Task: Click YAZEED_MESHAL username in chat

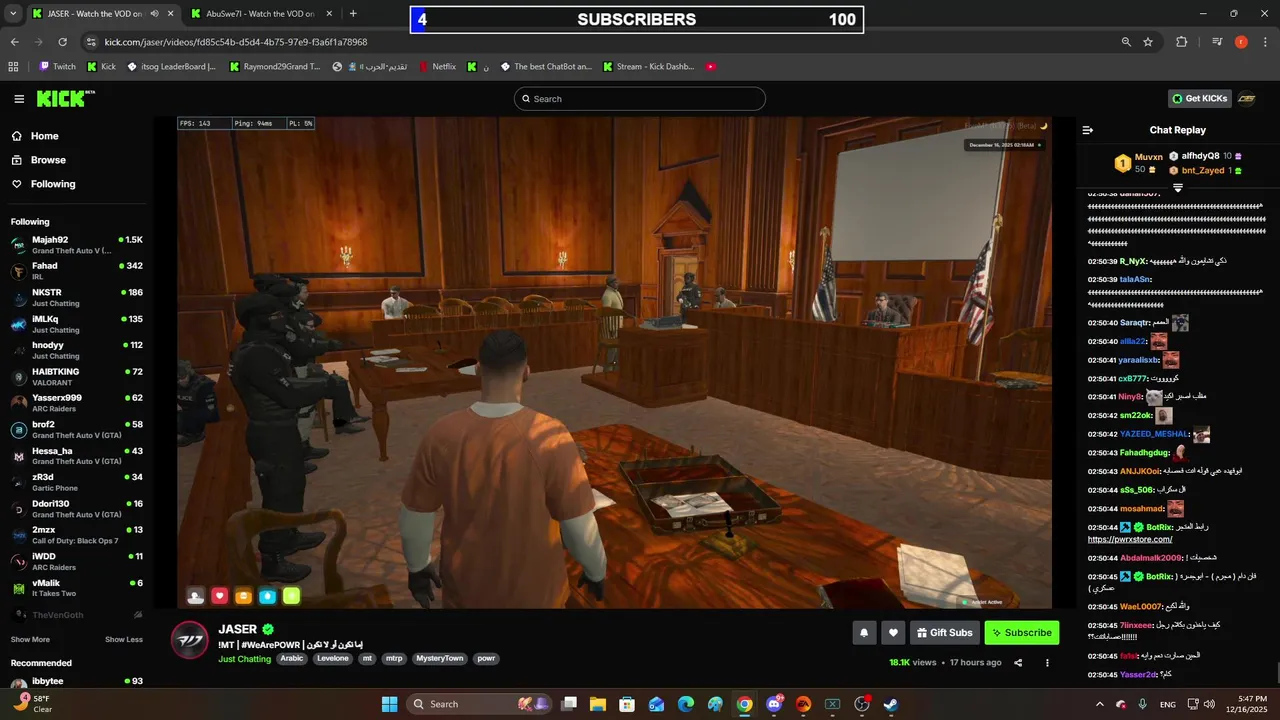Action: [x=1154, y=434]
